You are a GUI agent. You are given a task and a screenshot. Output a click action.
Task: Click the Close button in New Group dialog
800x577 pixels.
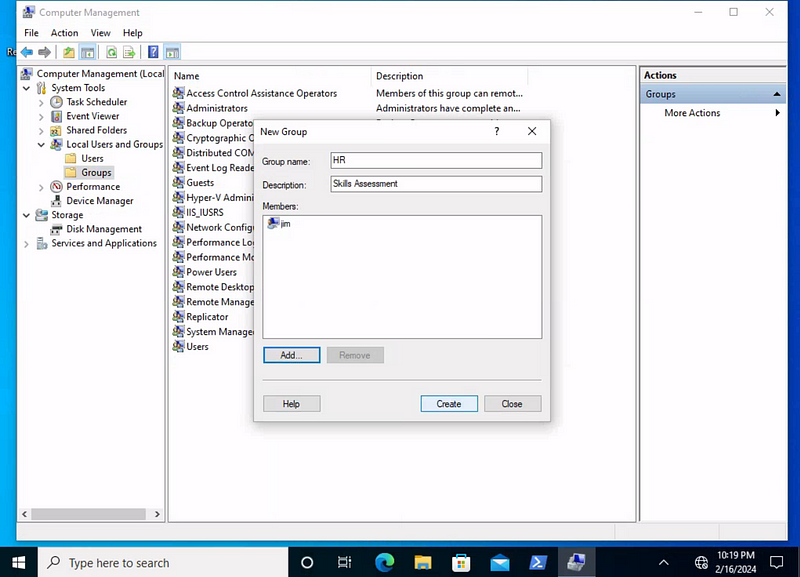tap(512, 404)
